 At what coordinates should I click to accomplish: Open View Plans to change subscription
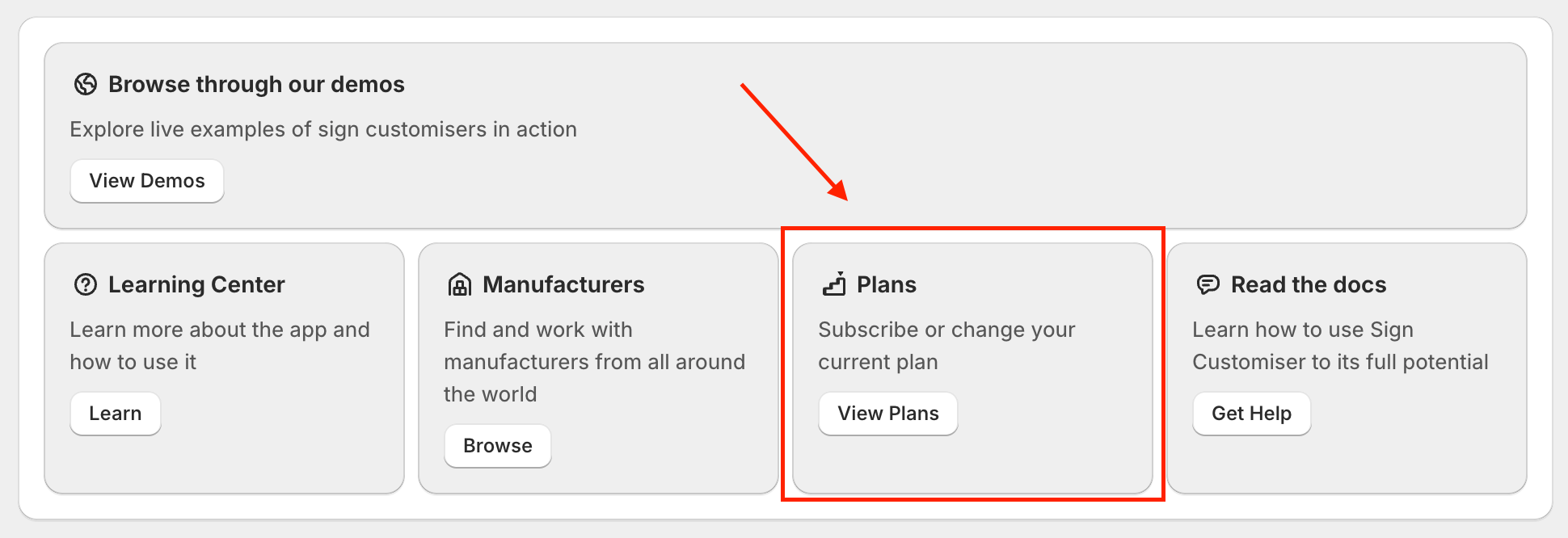click(x=888, y=414)
